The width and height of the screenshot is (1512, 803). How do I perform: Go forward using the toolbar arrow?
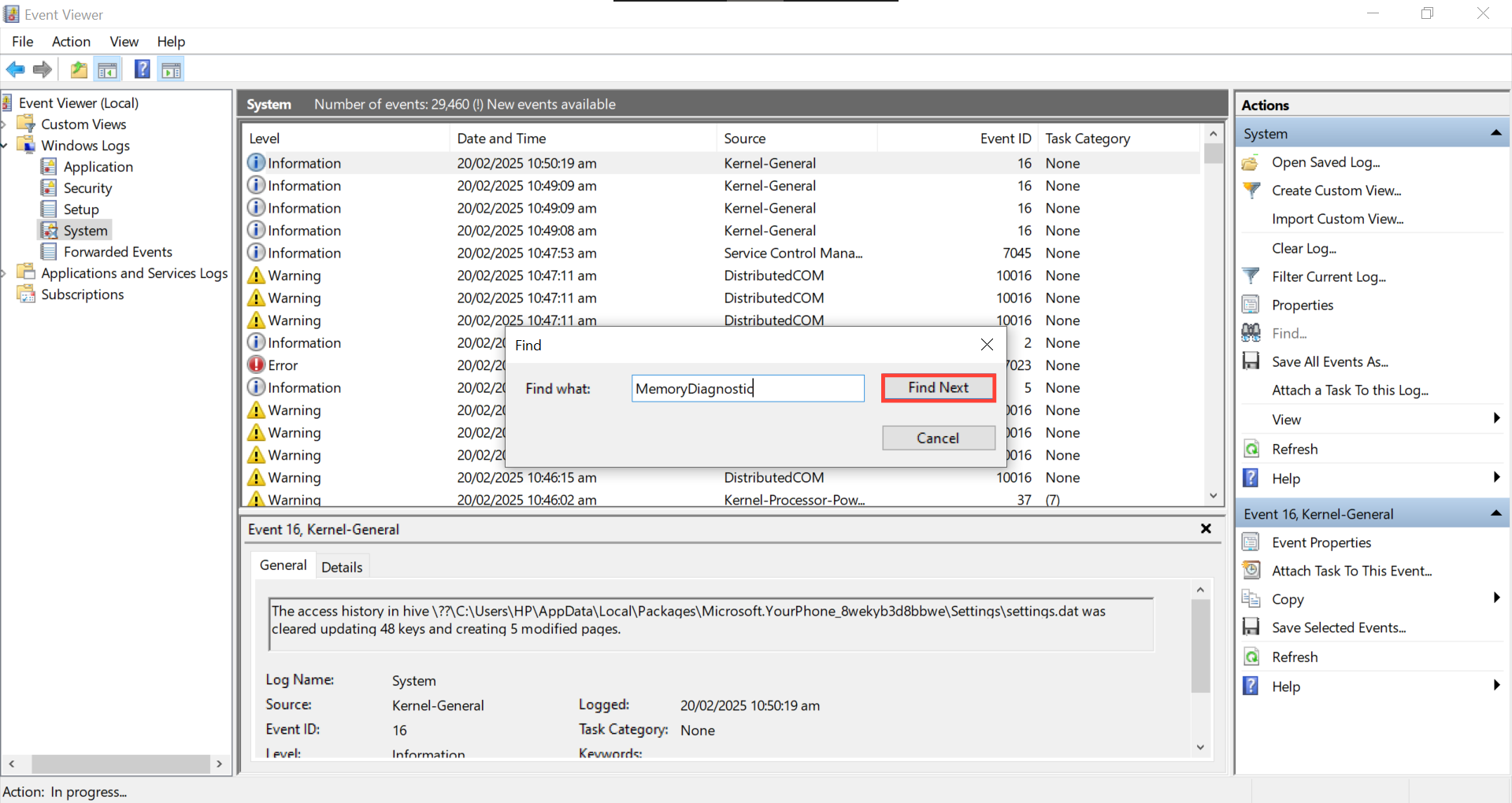(43, 70)
